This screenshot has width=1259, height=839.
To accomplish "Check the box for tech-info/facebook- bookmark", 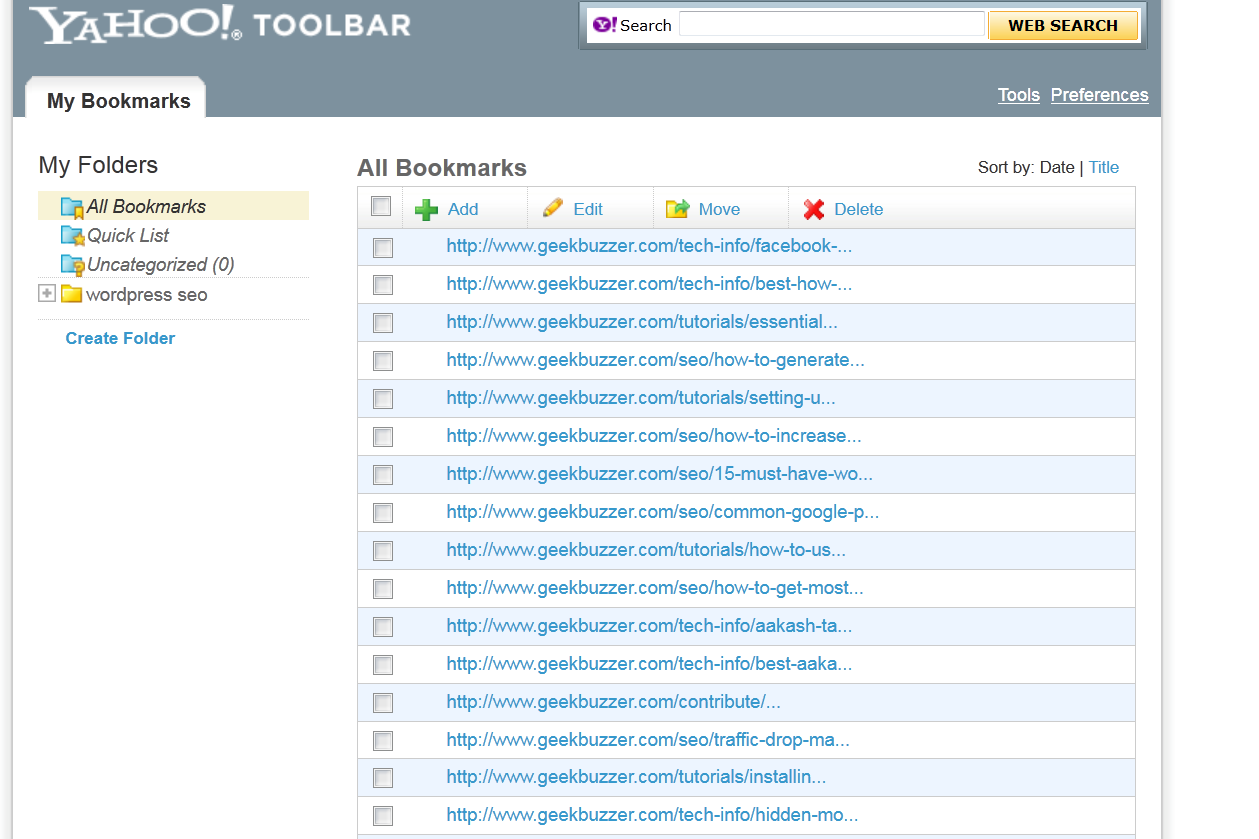I will coord(383,247).
